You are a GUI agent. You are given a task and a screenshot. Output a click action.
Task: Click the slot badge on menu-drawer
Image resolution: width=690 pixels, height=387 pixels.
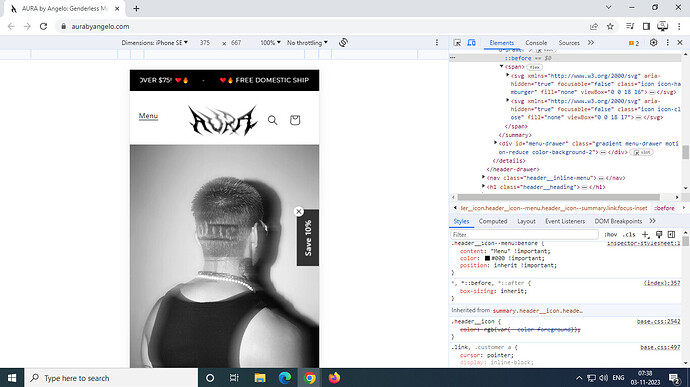point(643,152)
